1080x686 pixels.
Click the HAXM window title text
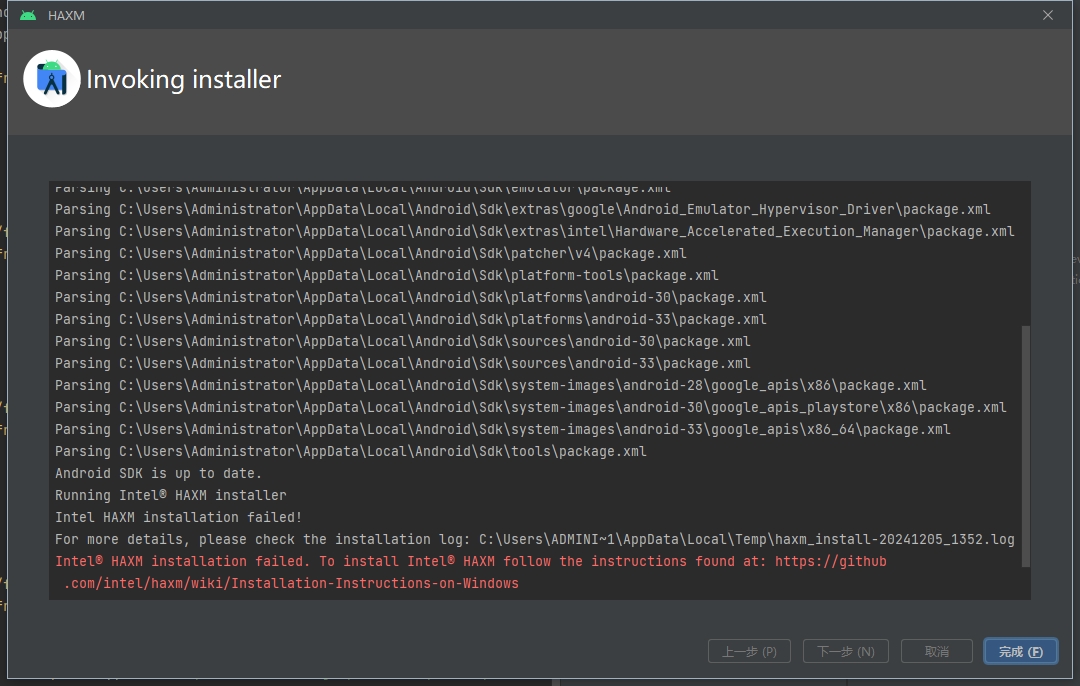pyautogui.click(x=66, y=15)
